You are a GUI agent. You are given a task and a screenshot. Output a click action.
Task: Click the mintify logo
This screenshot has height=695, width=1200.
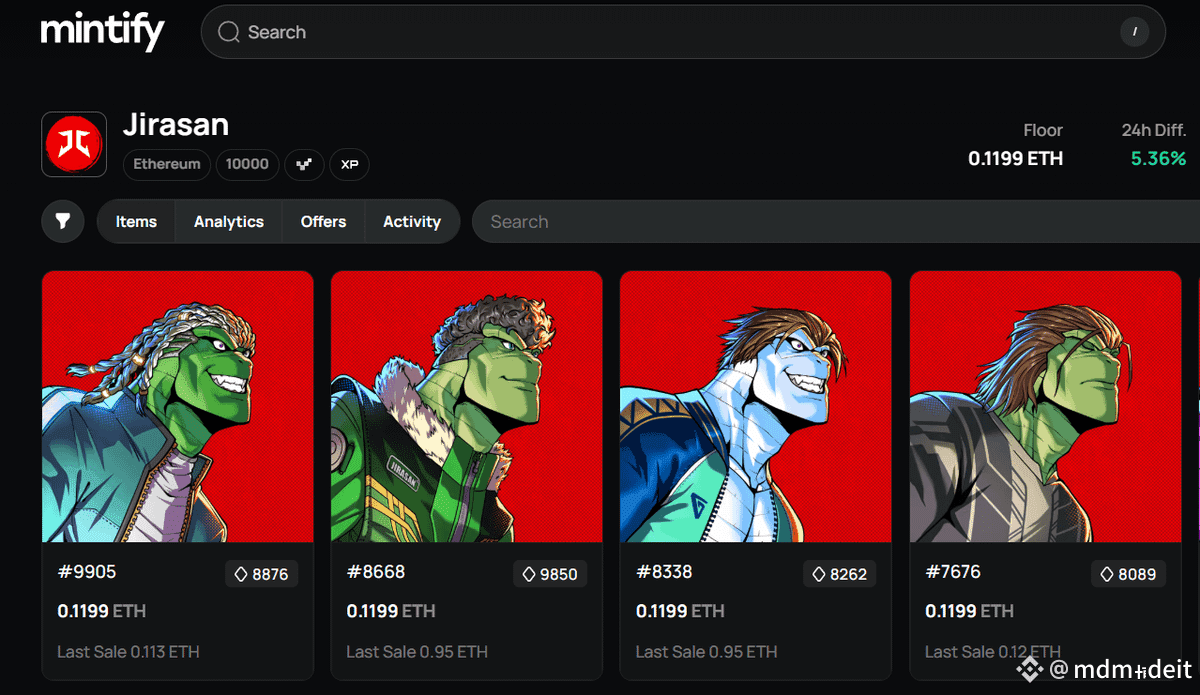point(102,30)
